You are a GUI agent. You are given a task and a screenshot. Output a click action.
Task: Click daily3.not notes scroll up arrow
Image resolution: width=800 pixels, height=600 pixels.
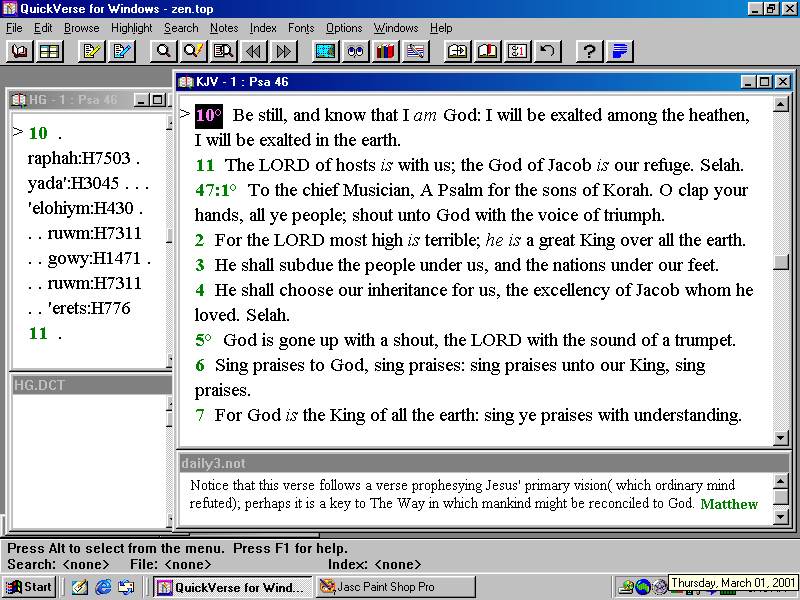tap(781, 481)
